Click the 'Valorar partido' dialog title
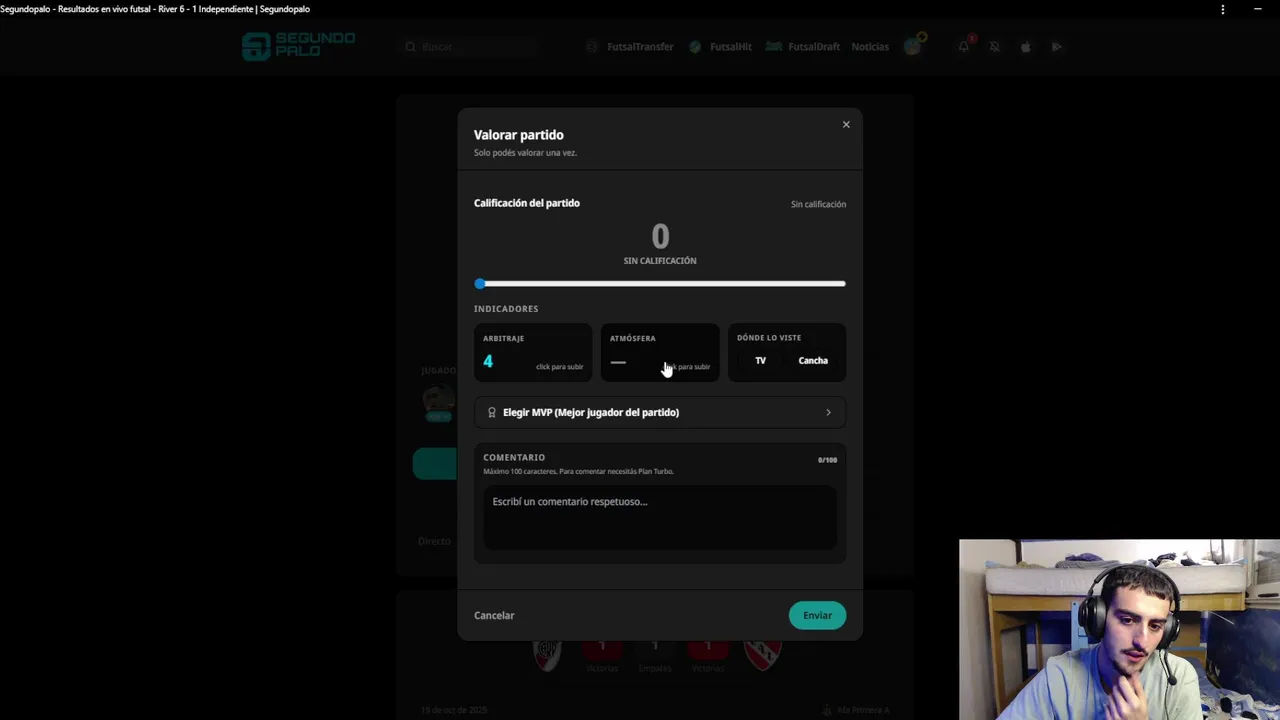The height and width of the screenshot is (720, 1280). click(519, 135)
